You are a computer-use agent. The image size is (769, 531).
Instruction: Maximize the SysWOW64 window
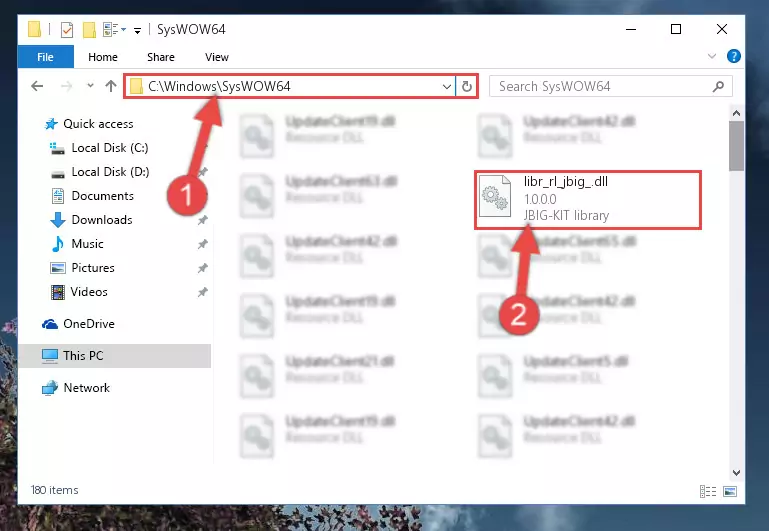coord(676,29)
